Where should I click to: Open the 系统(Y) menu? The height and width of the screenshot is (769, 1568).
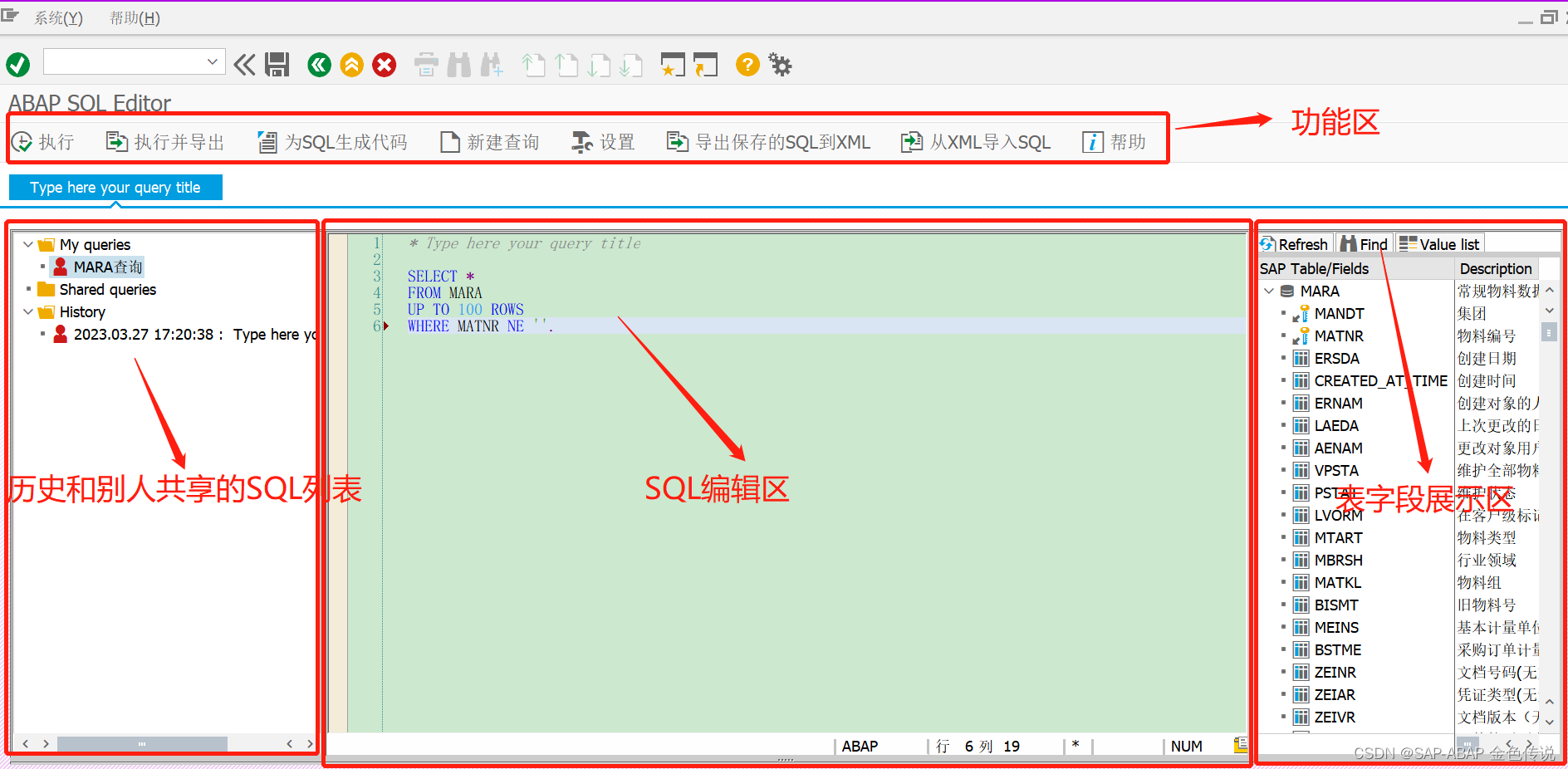click(x=58, y=17)
